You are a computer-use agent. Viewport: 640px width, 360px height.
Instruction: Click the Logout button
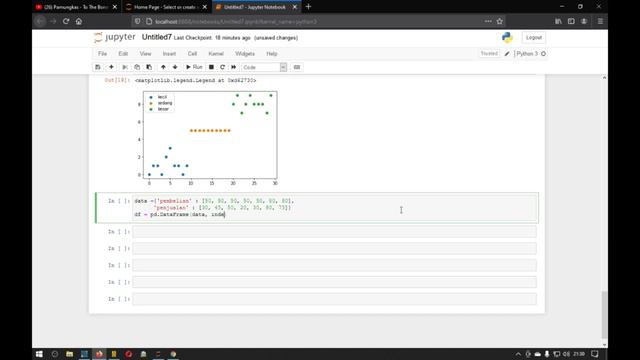pos(533,38)
